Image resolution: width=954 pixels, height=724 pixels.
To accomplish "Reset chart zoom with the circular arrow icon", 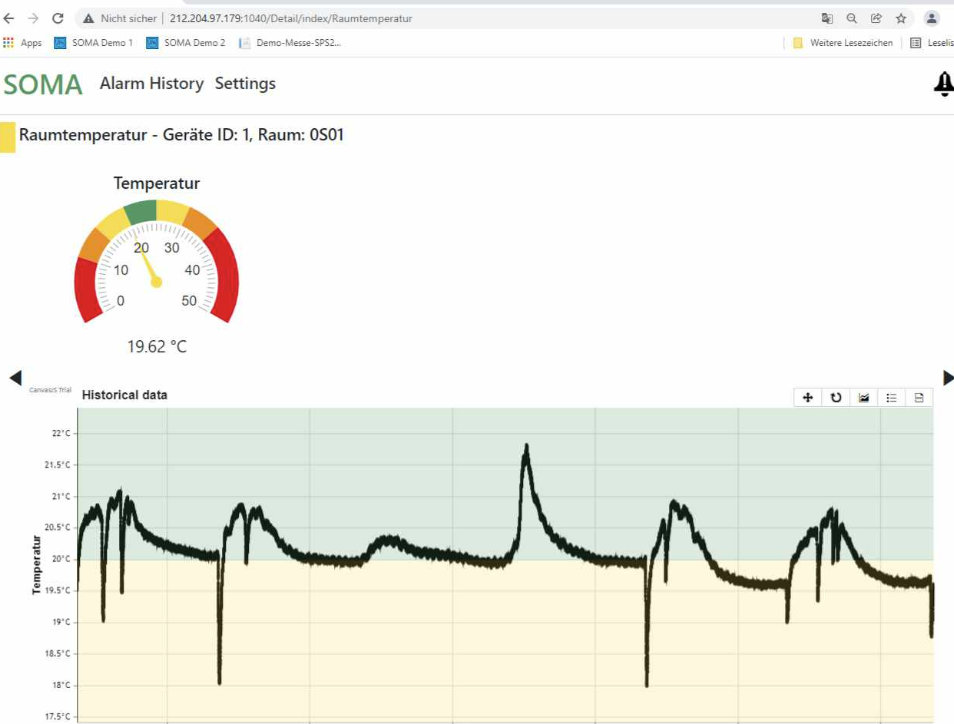I will coord(836,397).
